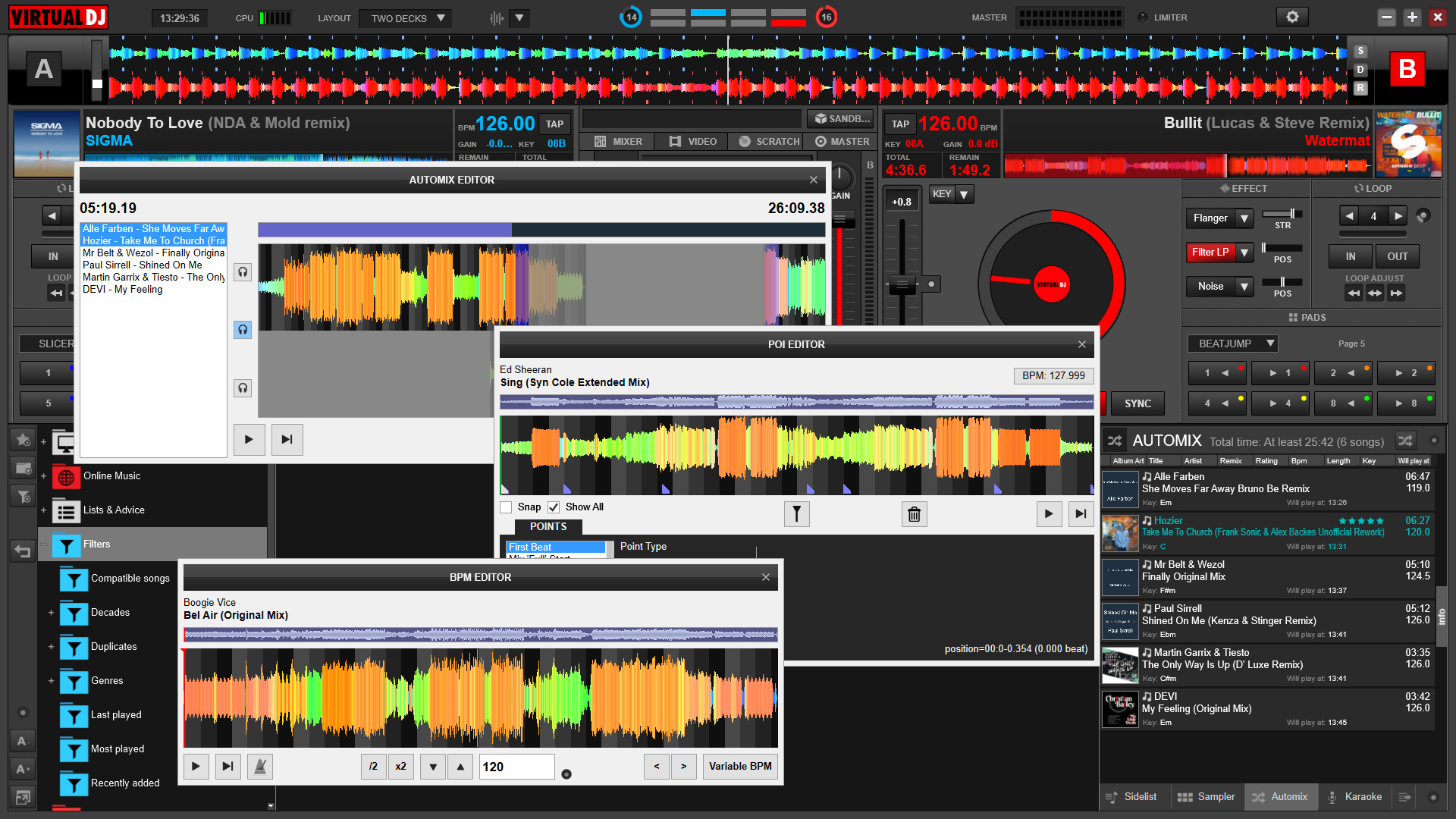
Task: Click the TAP button on deck A
Action: (x=555, y=124)
